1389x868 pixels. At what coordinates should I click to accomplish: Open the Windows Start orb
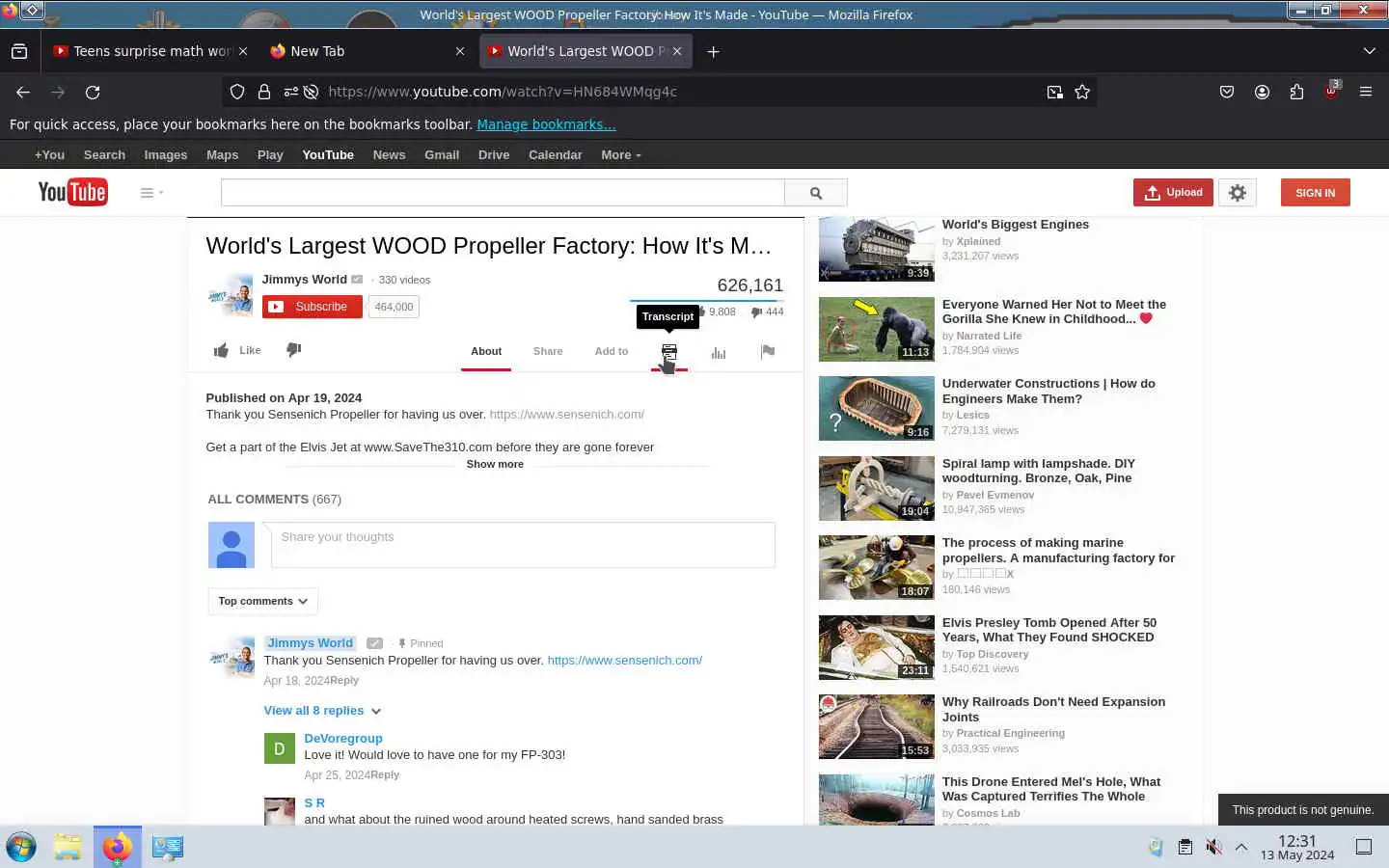pyautogui.click(x=21, y=847)
